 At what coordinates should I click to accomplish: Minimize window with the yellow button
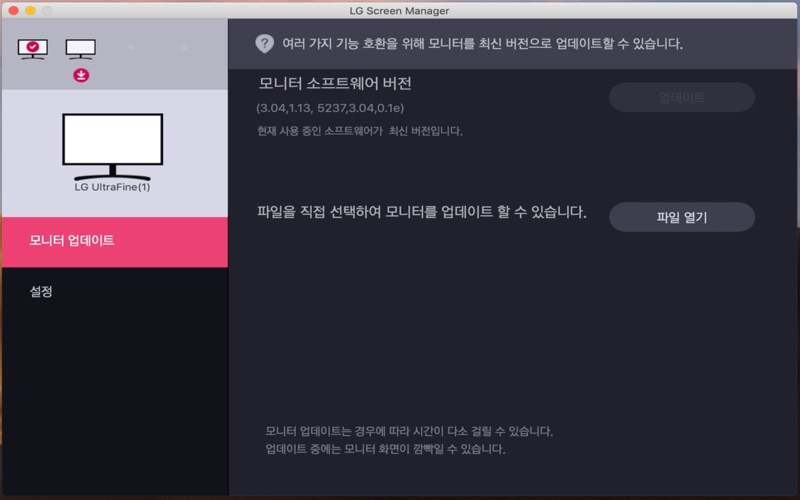[31, 10]
